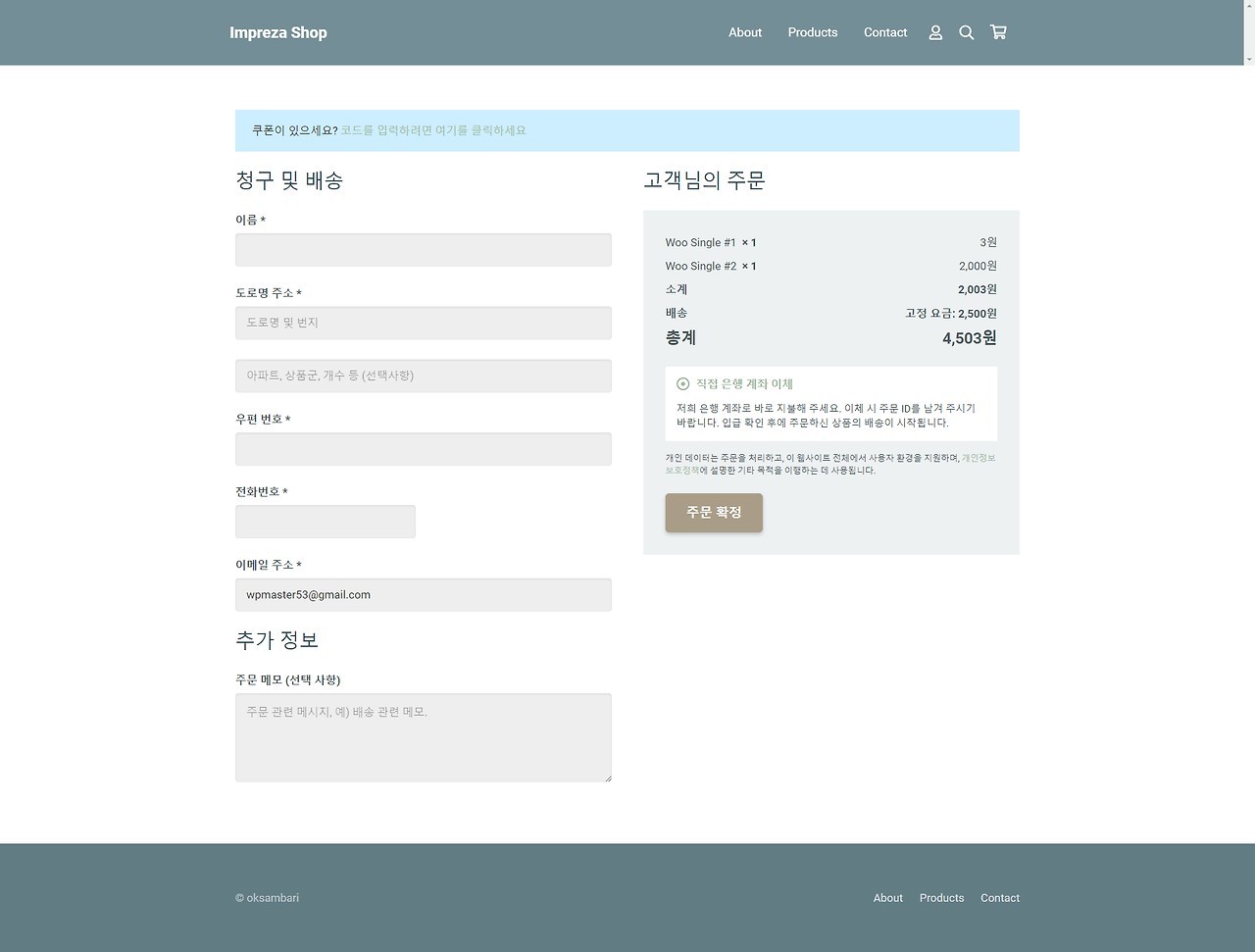Open the shopping cart icon

click(998, 32)
